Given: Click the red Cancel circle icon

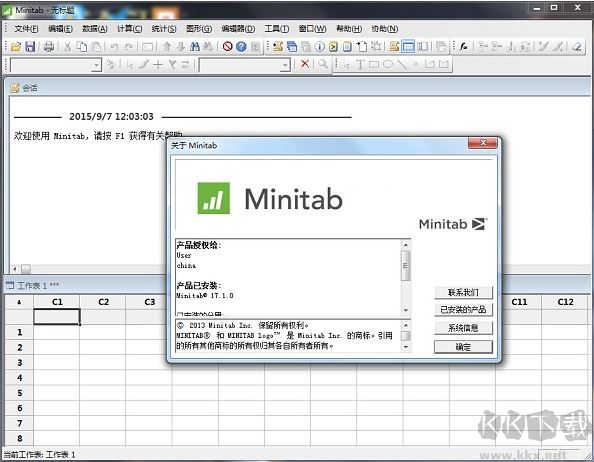Looking at the screenshot, I should (227, 47).
